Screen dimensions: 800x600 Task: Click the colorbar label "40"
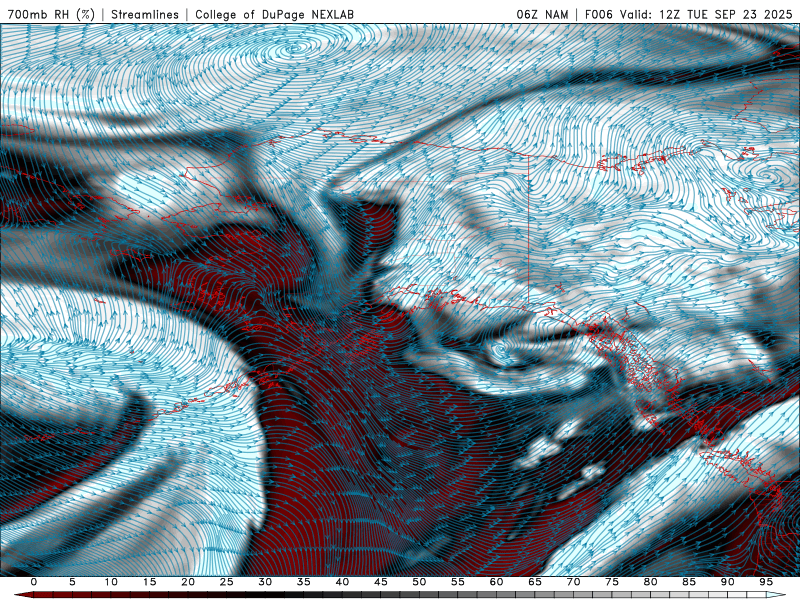(x=342, y=582)
